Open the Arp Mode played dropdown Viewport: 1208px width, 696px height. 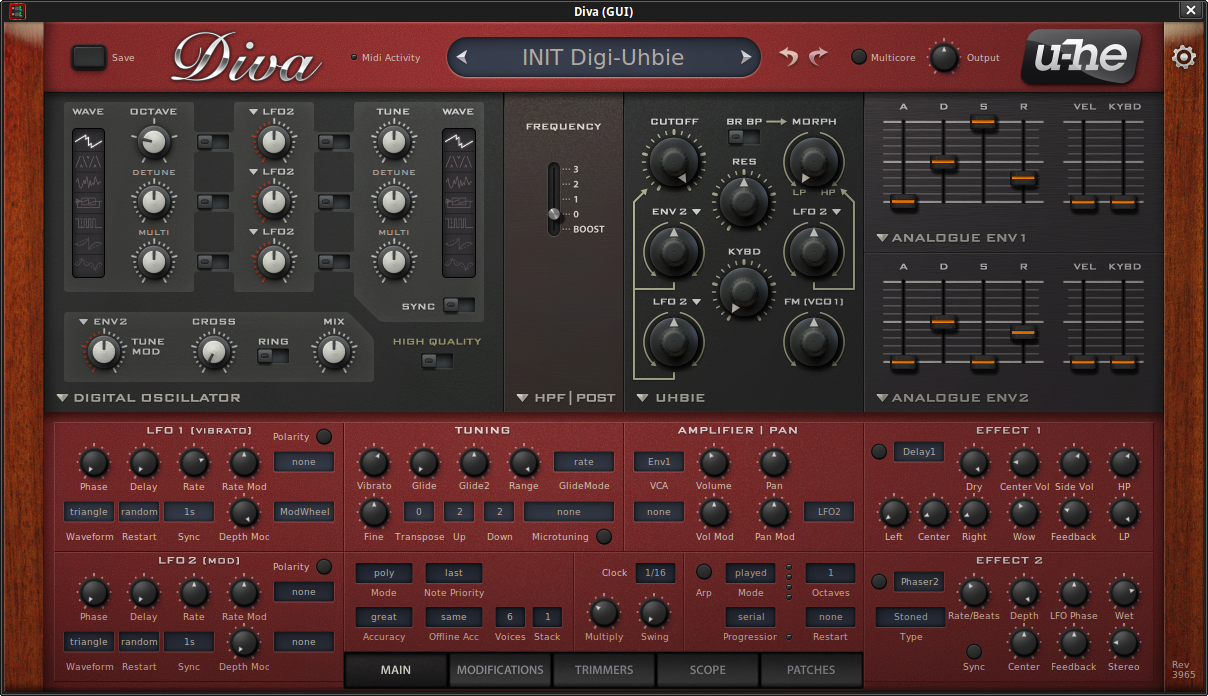coord(751,573)
